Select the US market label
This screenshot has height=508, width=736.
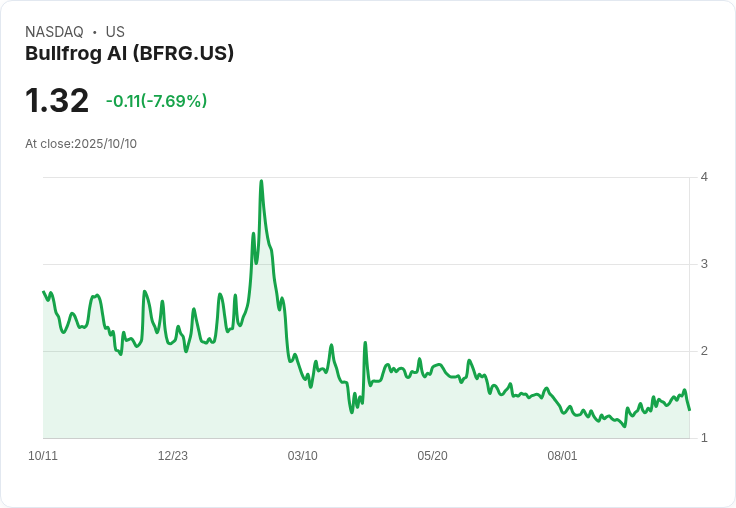point(115,32)
